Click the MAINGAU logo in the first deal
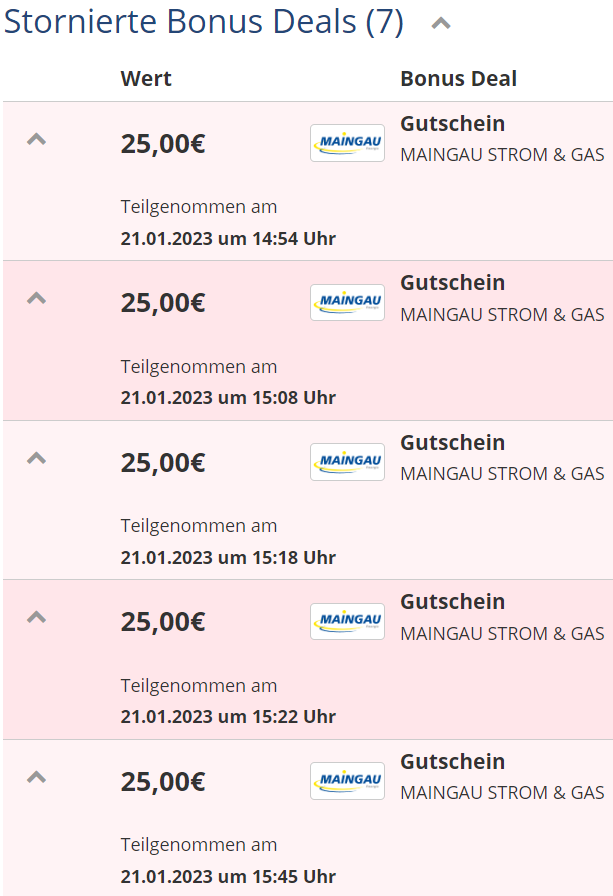Image resolution: width=613 pixels, height=896 pixels. click(x=347, y=143)
